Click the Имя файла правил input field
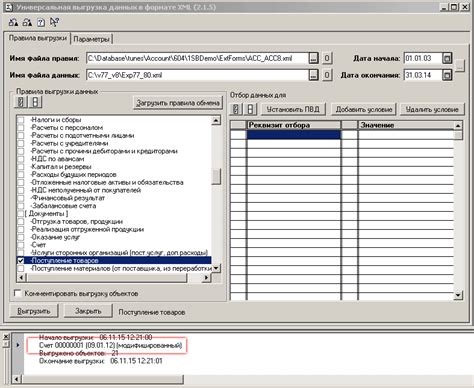The image size is (474, 388). 197,58
